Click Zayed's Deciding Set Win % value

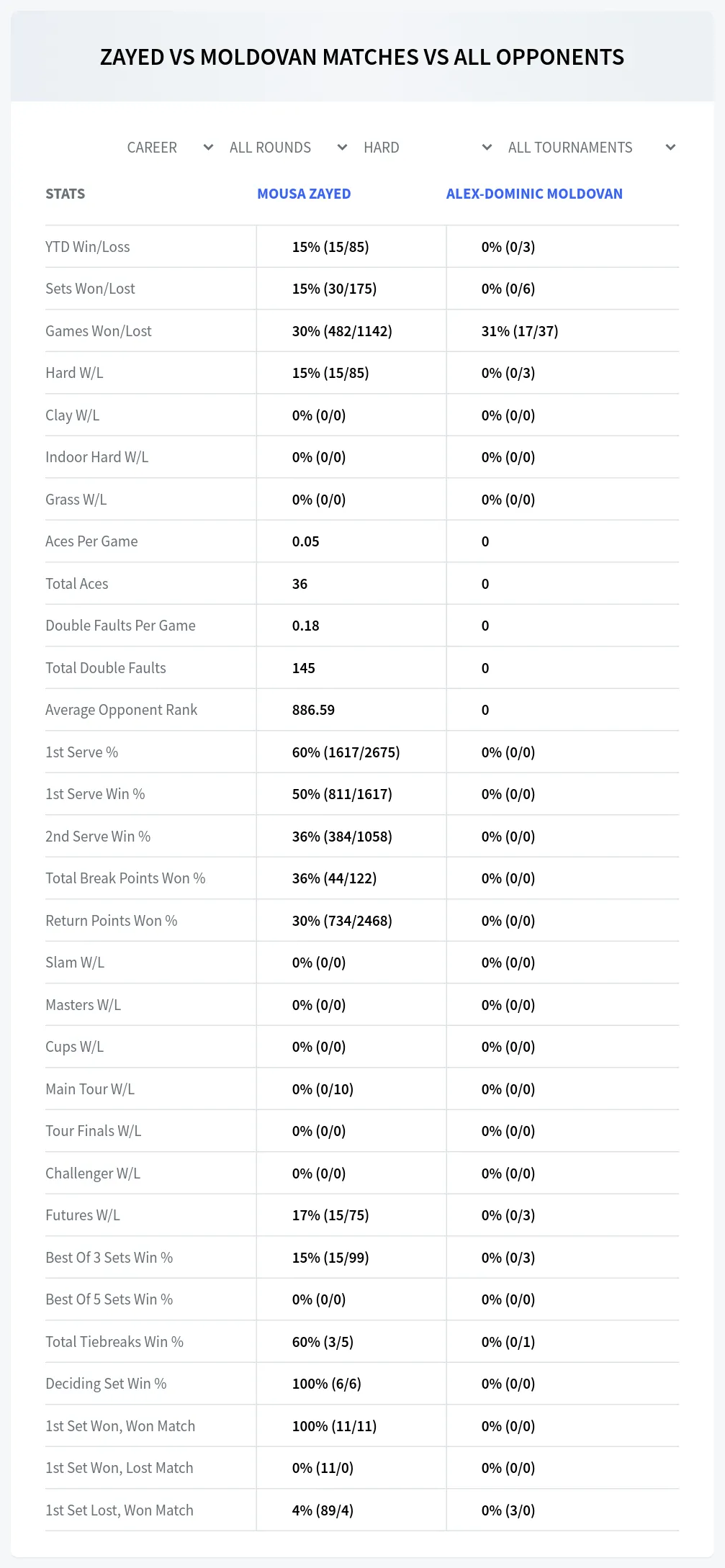pyautogui.click(x=326, y=1384)
